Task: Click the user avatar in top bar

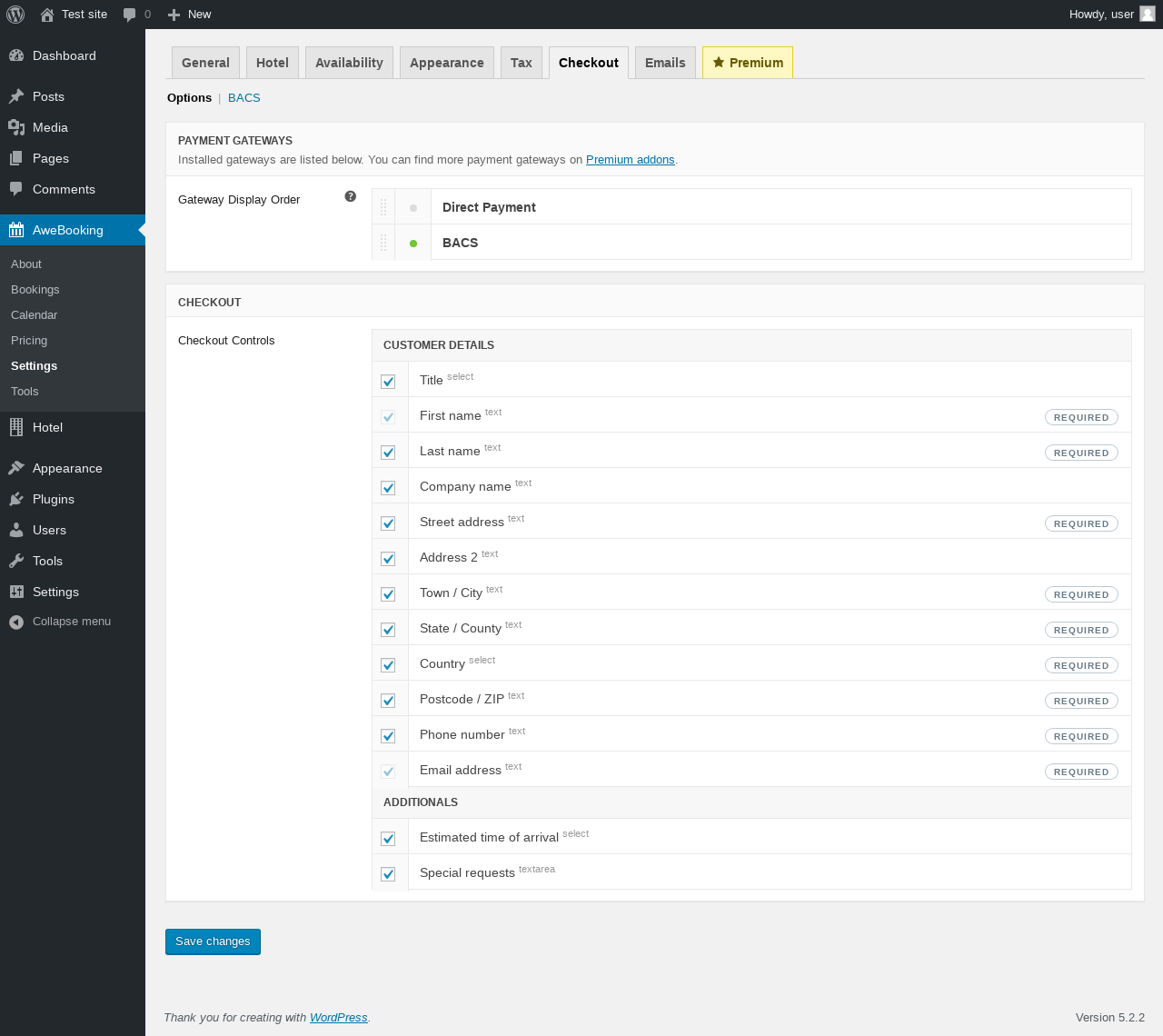Action: 1148,14
